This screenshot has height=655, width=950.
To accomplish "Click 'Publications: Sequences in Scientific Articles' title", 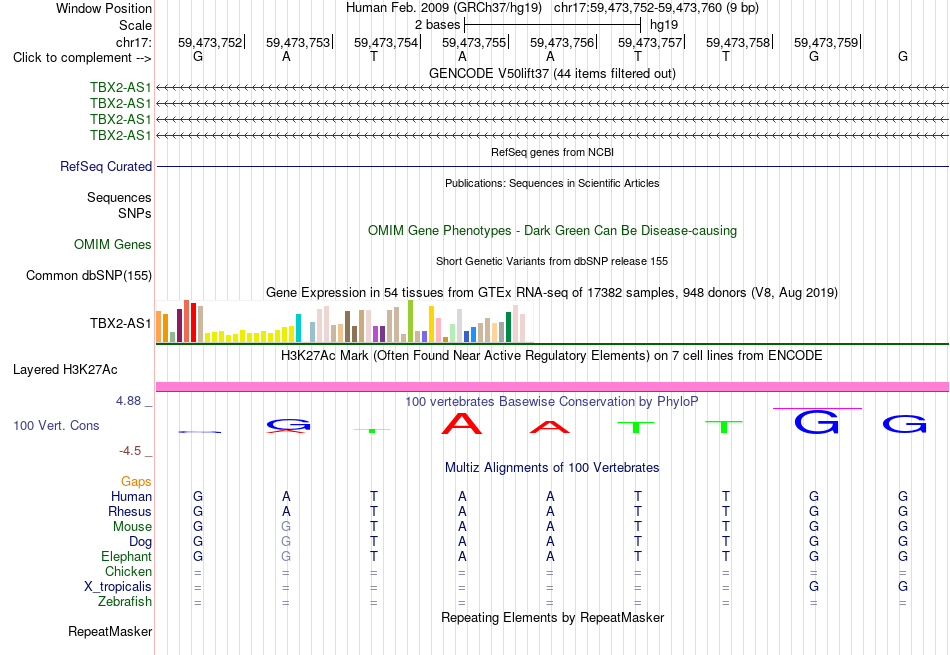I will (552, 183).
